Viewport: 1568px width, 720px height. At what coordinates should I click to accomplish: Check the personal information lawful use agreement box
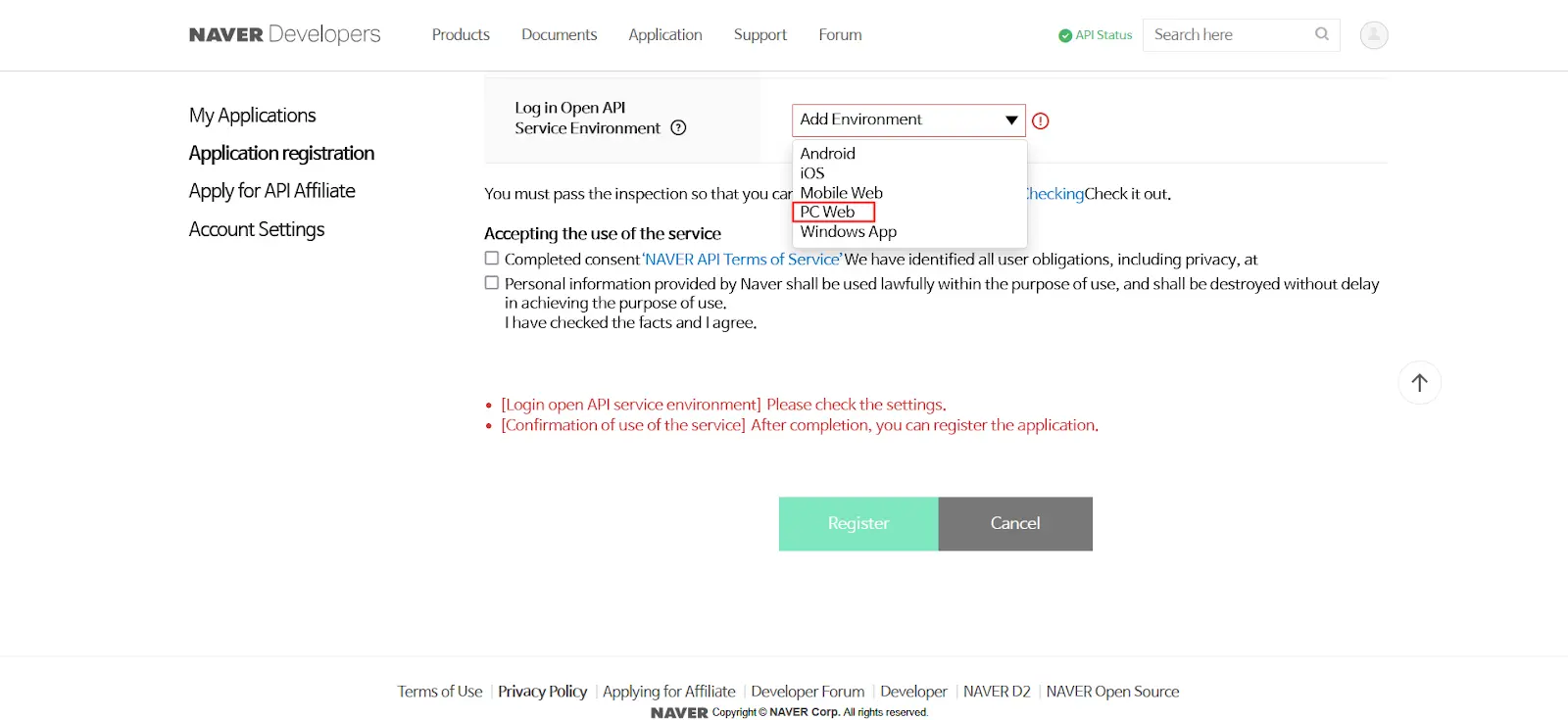tap(492, 283)
